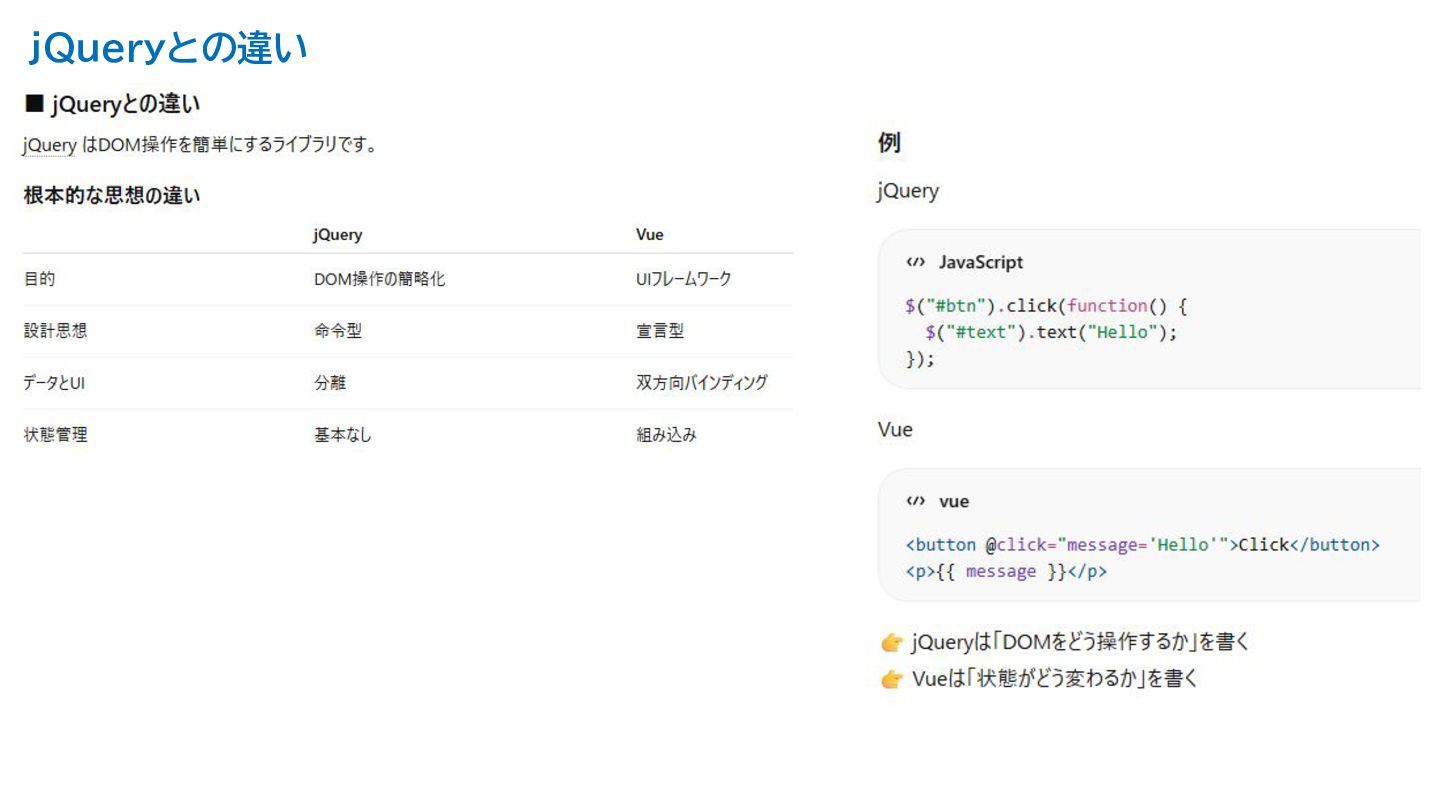Click the Vue column header in table
This screenshot has height=810, width=1440.
click(649, 235)
